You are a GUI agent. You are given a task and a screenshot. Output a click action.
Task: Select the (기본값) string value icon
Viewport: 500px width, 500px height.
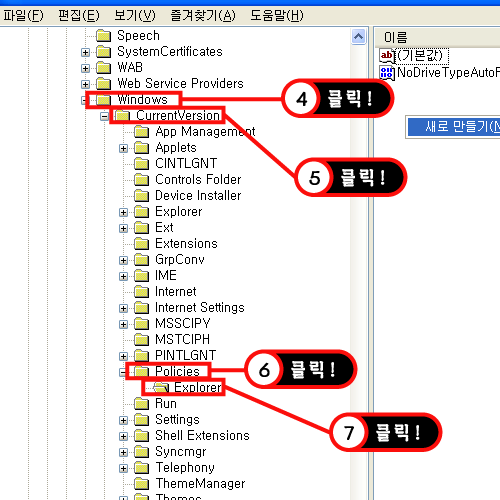[x=387, y=56]
